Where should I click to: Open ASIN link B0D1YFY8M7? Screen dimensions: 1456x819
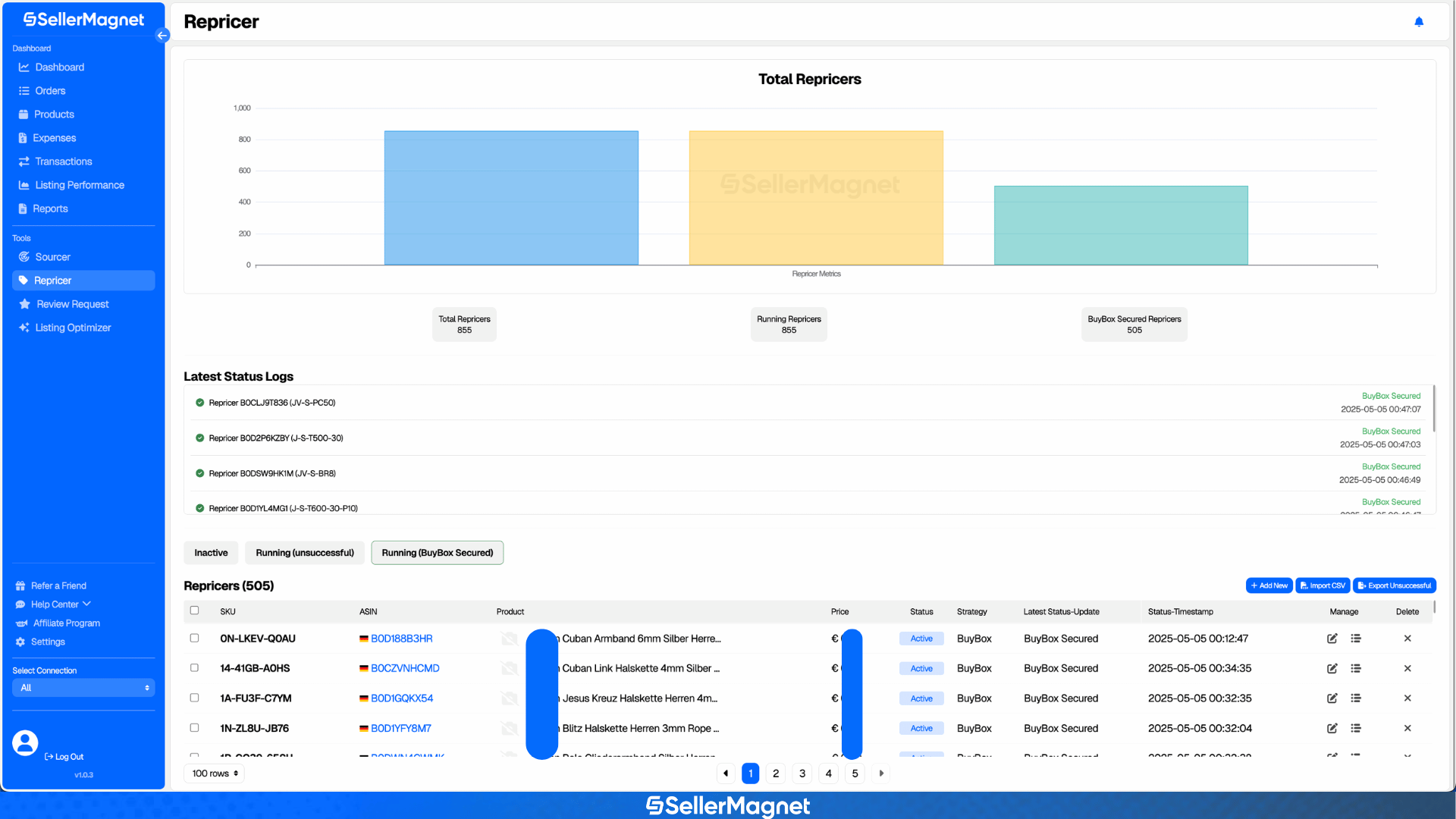[400, 728]
